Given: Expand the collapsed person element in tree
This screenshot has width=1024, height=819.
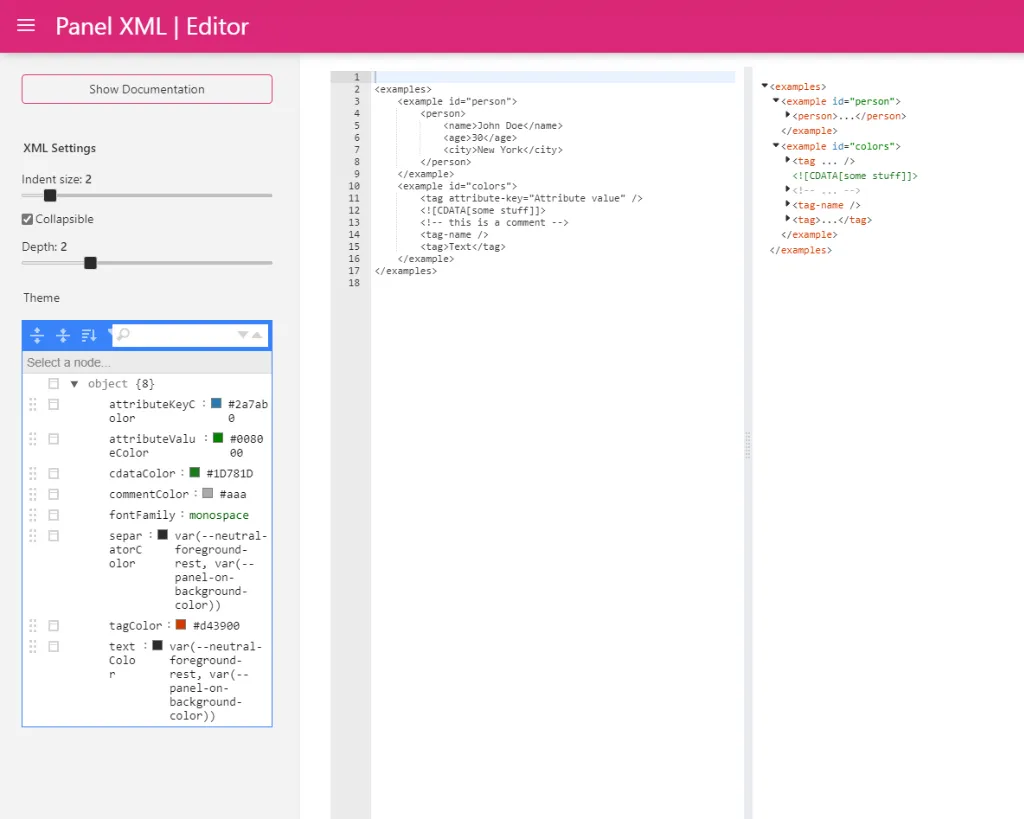Looking at the screenshot, I should pos(788,116).
